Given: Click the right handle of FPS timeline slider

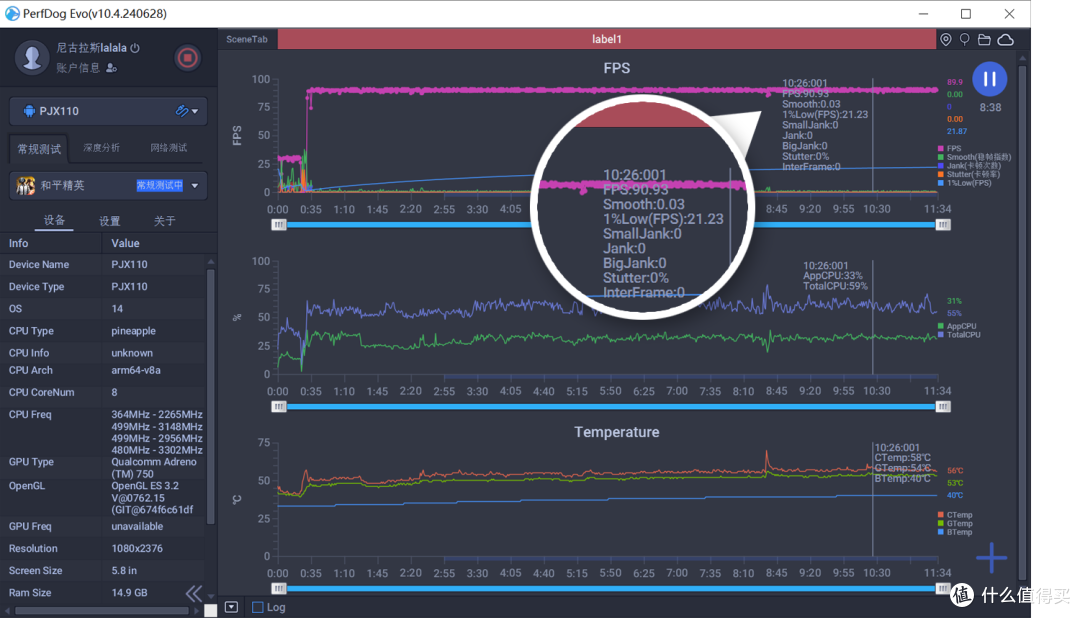Looking at the screenshot, I should [x=942, y=225].
